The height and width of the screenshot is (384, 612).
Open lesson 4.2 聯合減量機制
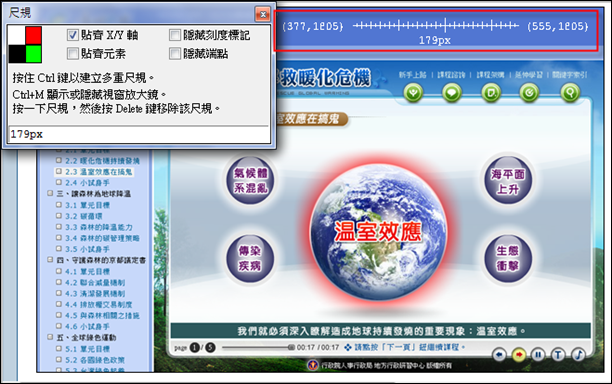click(95, 282)
